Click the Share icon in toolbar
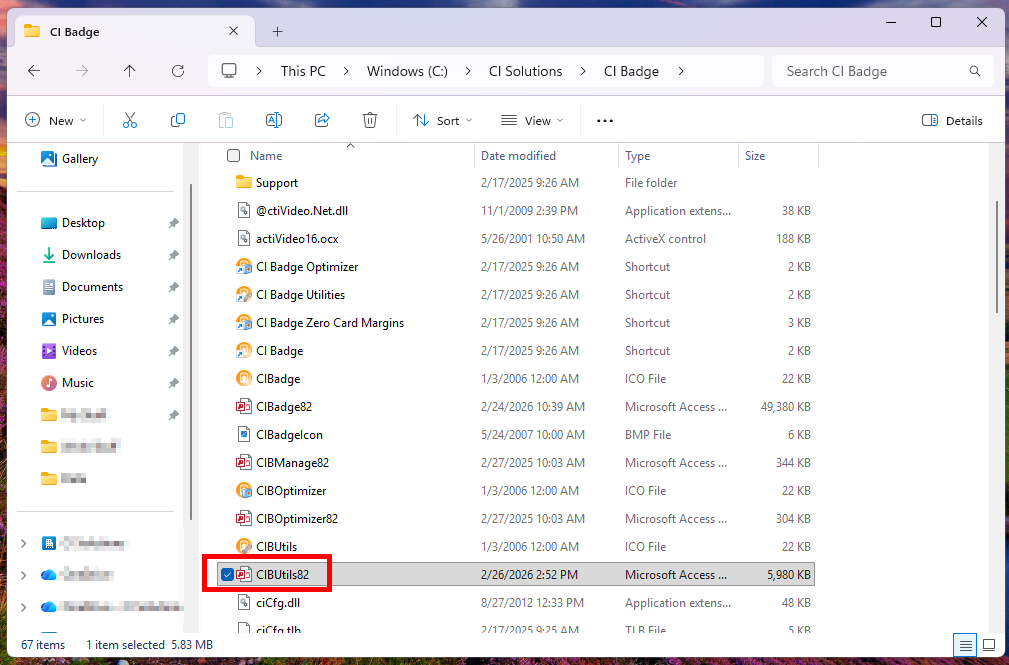Viewport: 1009px width, 665px height. point(322,120)
